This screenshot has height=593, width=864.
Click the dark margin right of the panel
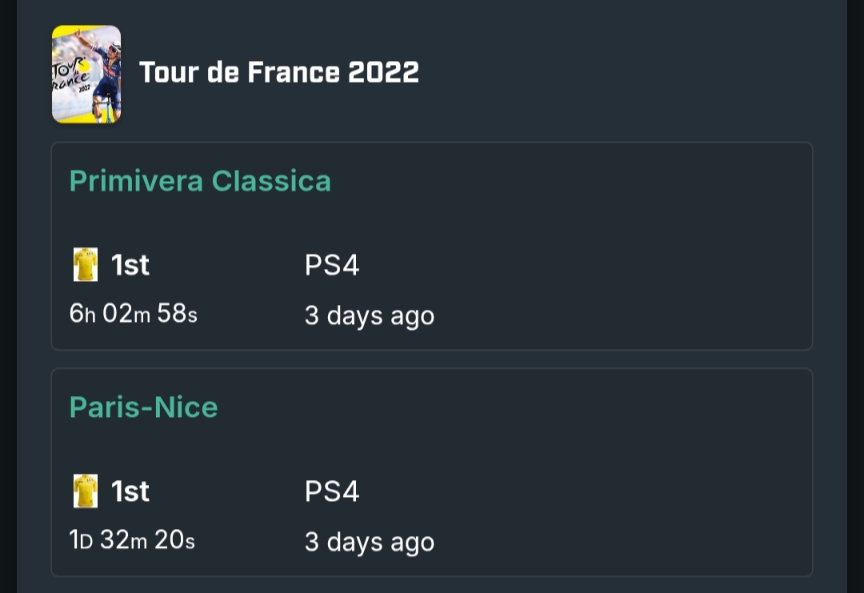pos(855,300)
